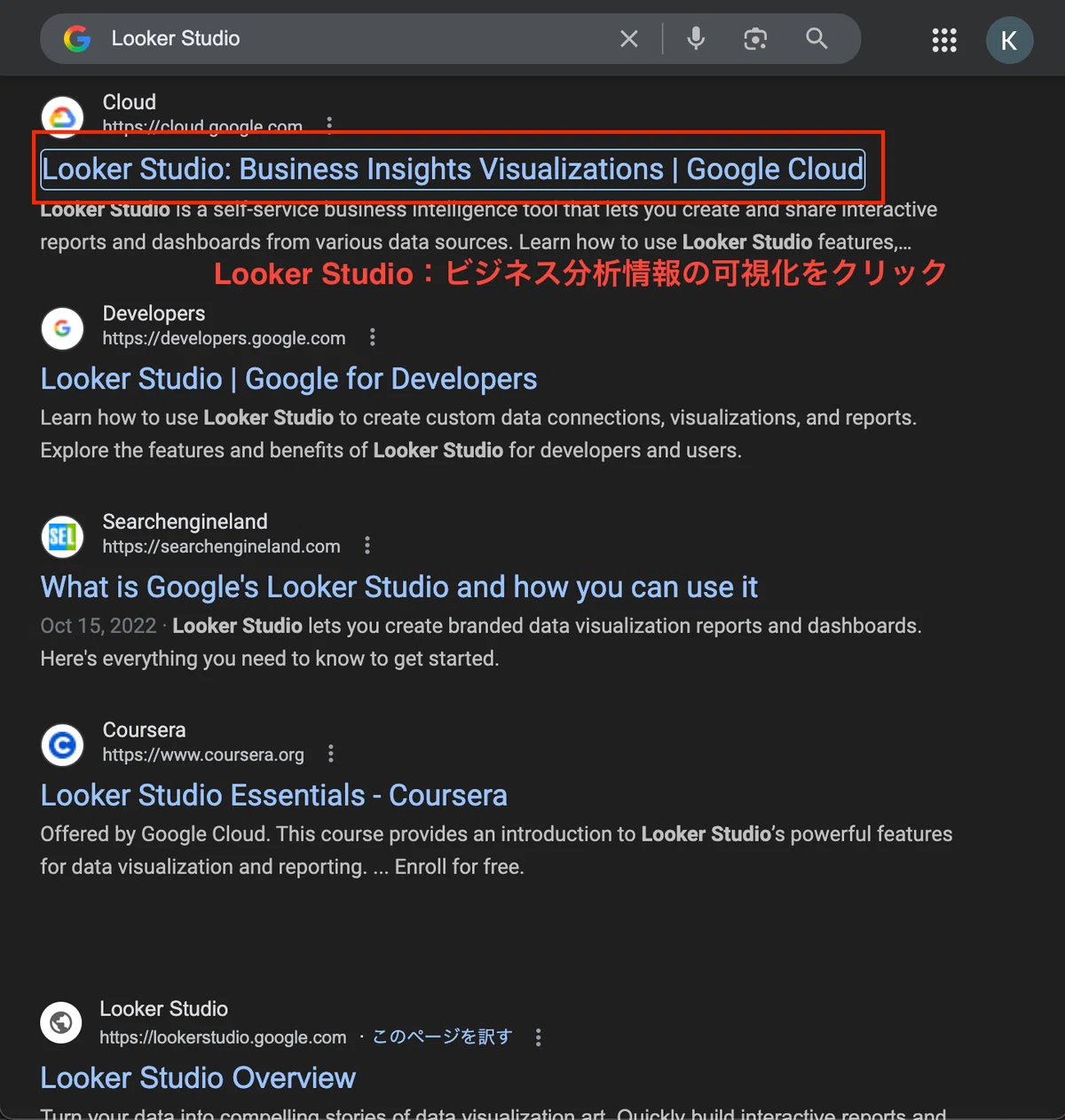Submit search with magnifying glass icon
Image resolution: width=1065 pixels, height=1120 pixels.
[816, 38]
